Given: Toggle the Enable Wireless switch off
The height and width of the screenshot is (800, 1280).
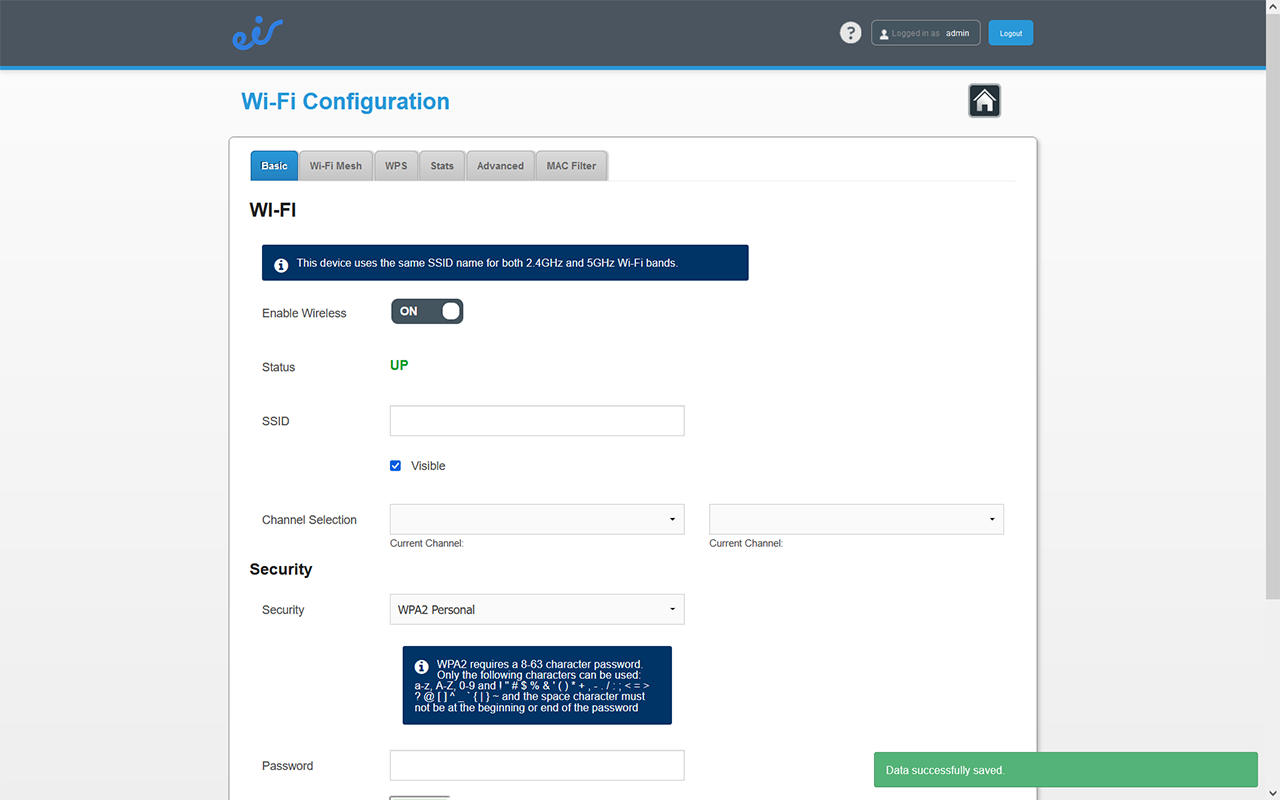Looking at the screenshot, I should 427,312.
